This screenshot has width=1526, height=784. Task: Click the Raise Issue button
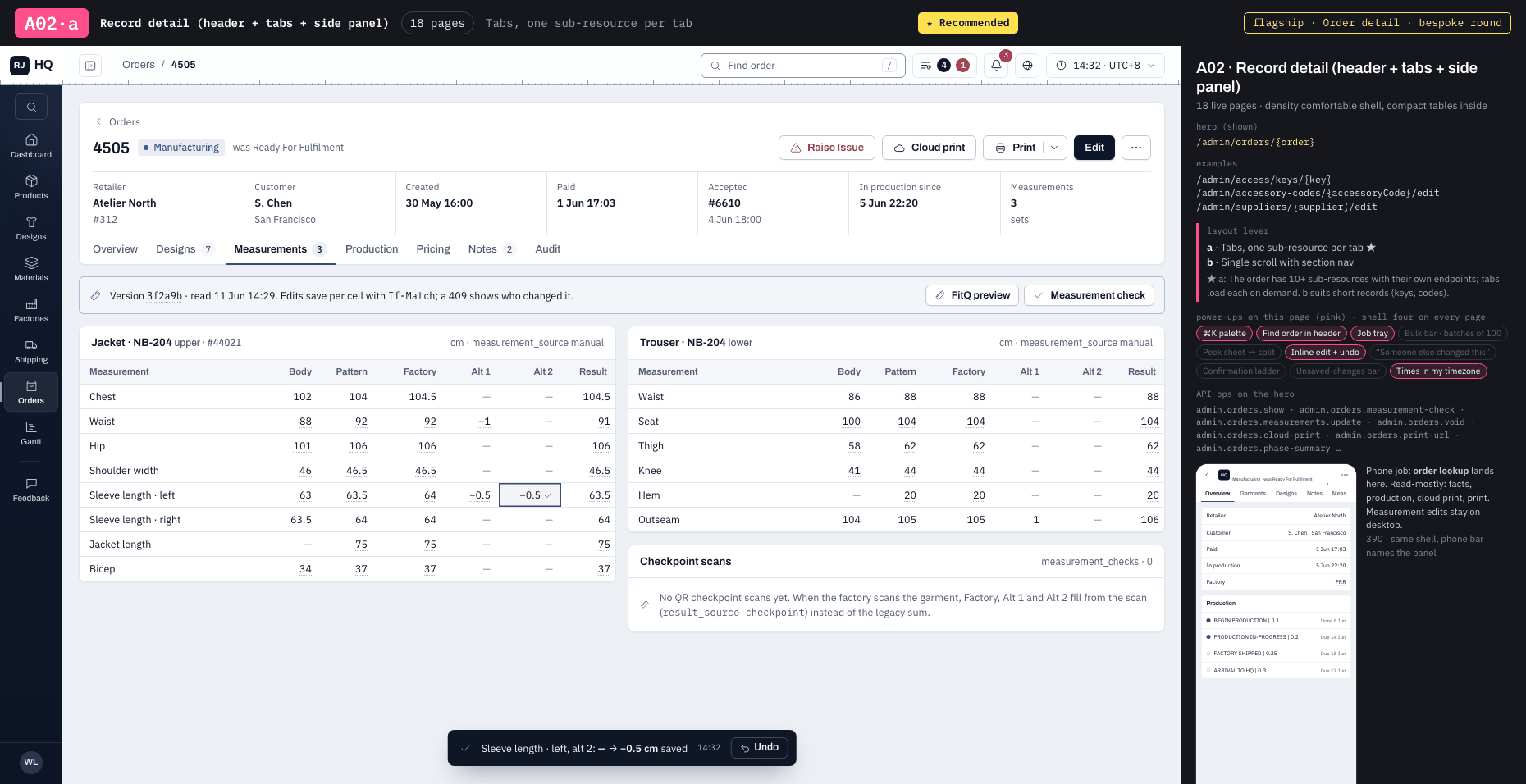pyautogui.click(x=827, y=148)
